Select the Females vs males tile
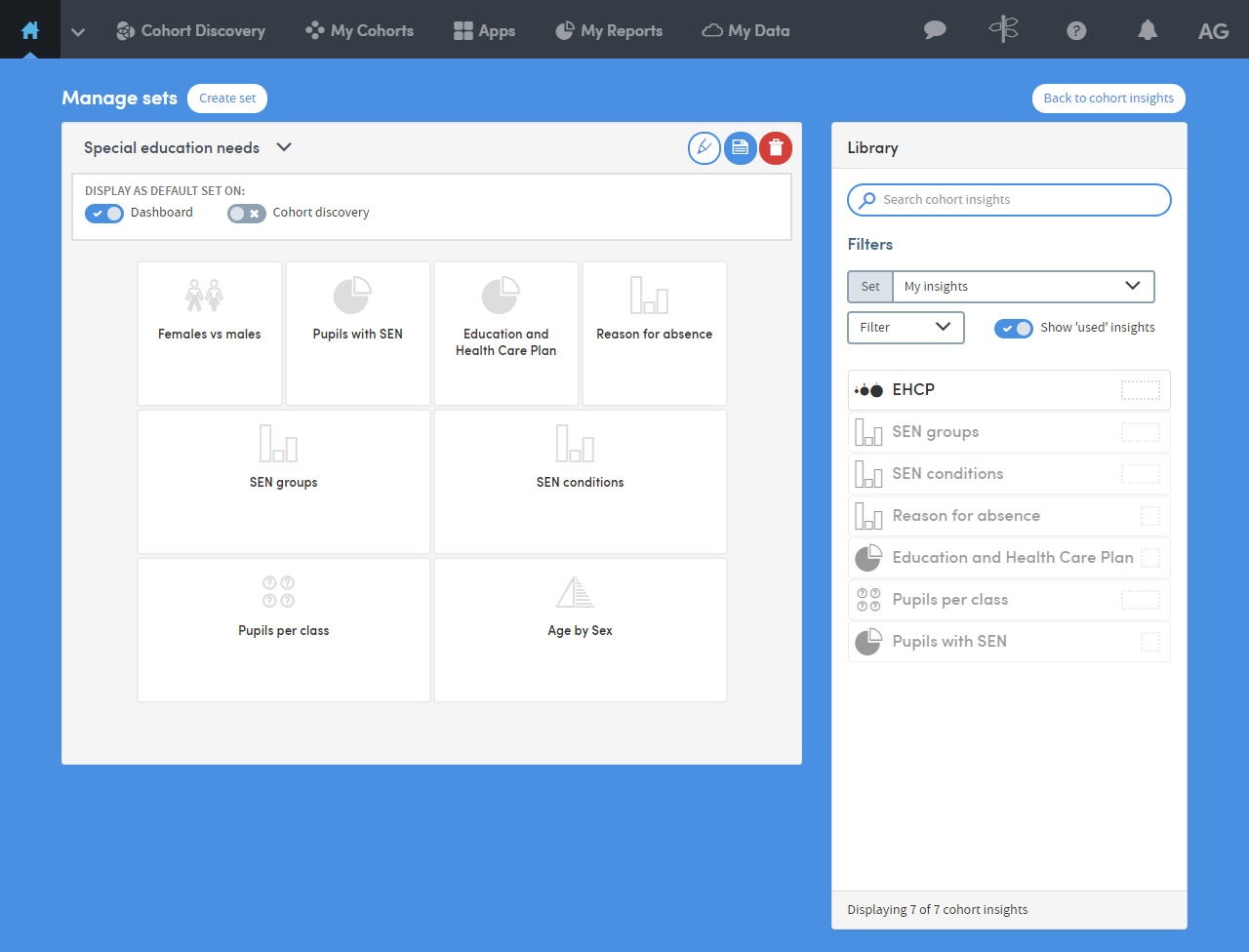The width and height of the screenshot is (1249, 952). click(x=210, y=334)
